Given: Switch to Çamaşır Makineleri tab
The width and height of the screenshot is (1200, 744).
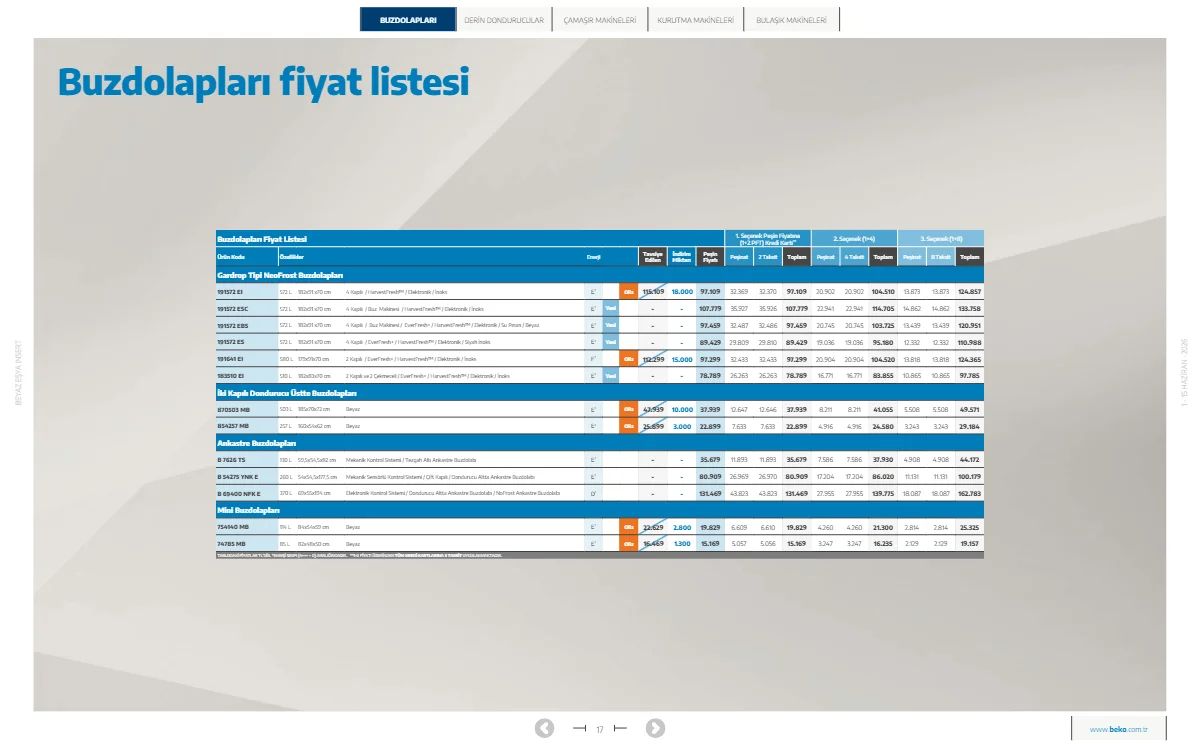Looking at the screenshot, I should click(600, 20).
